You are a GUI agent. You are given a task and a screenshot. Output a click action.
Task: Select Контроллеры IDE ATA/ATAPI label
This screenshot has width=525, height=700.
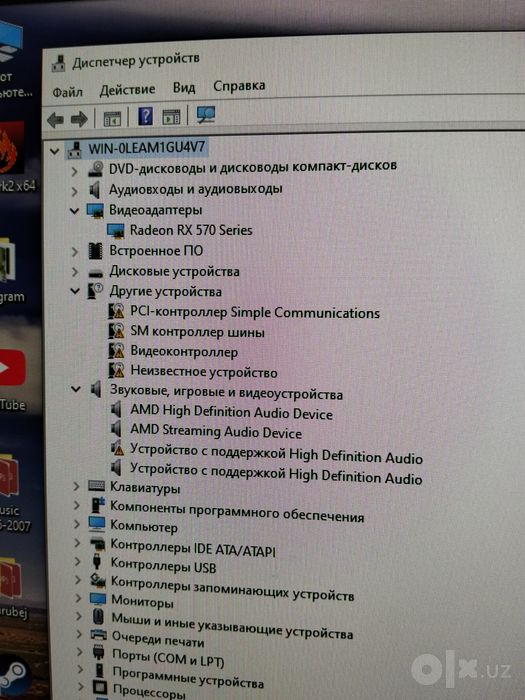point(193,548)
